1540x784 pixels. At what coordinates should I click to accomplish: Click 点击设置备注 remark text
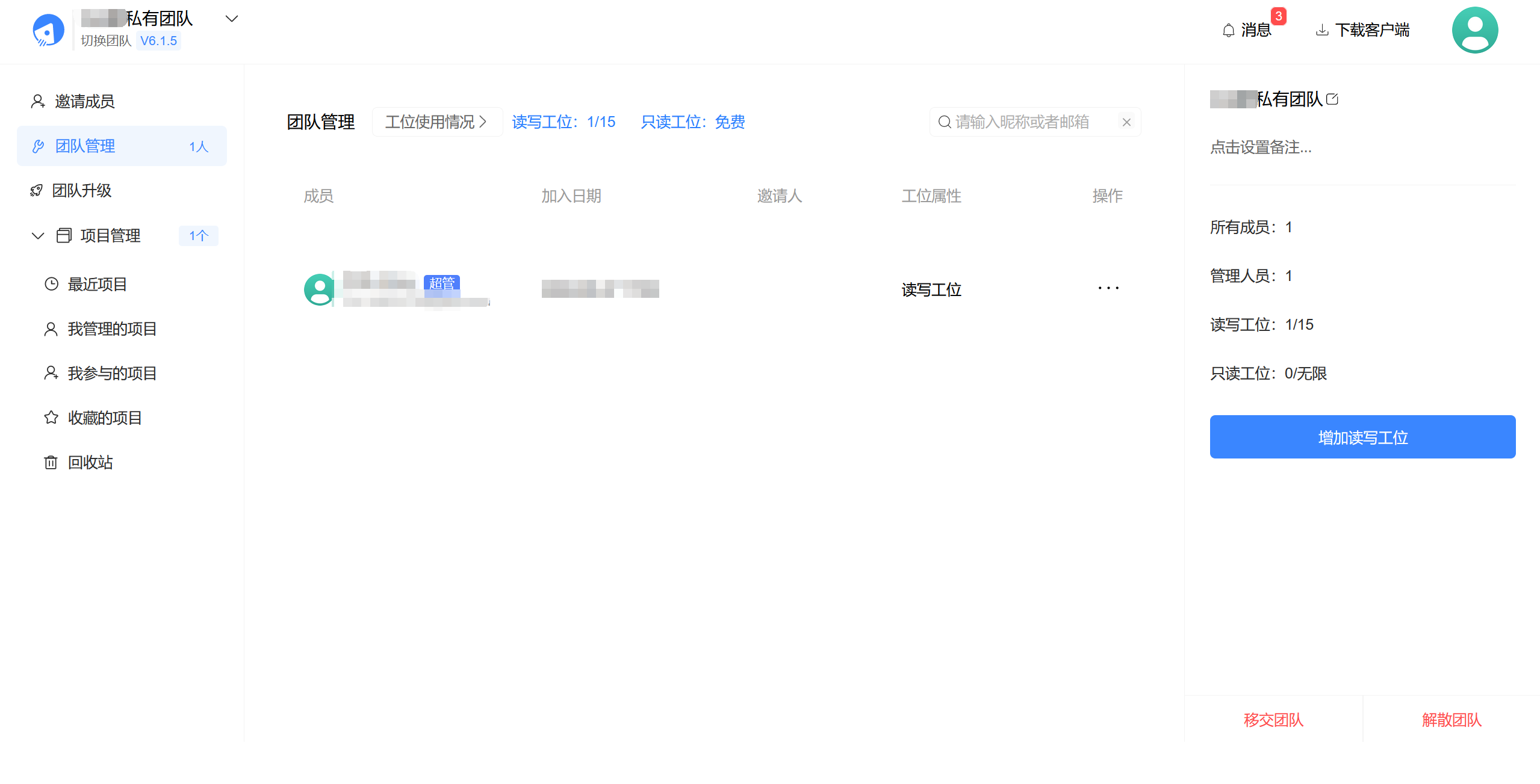pos(1261,147)
